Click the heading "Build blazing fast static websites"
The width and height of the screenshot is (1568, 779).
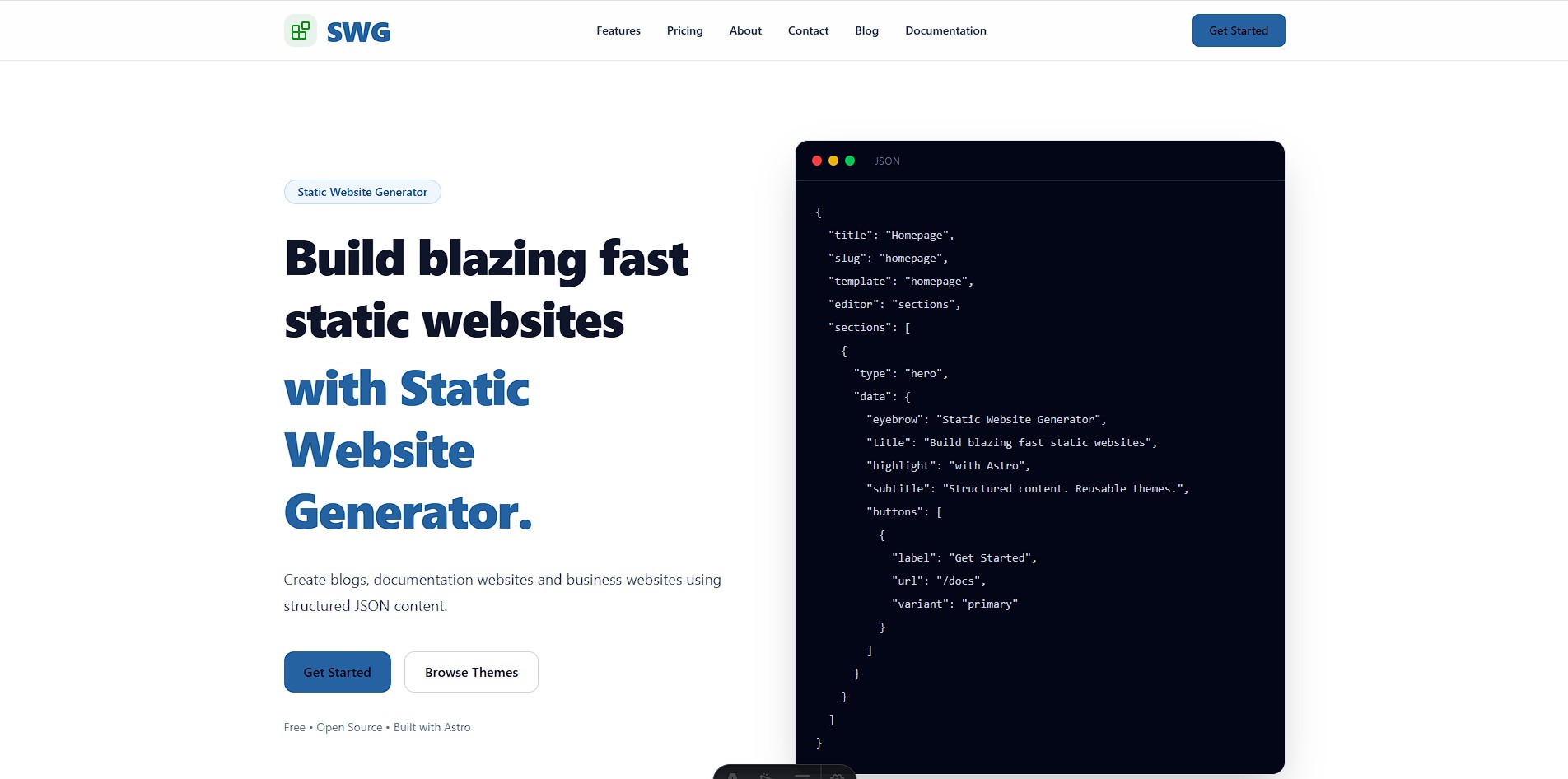pyautogui.click(x=486, y=289)
